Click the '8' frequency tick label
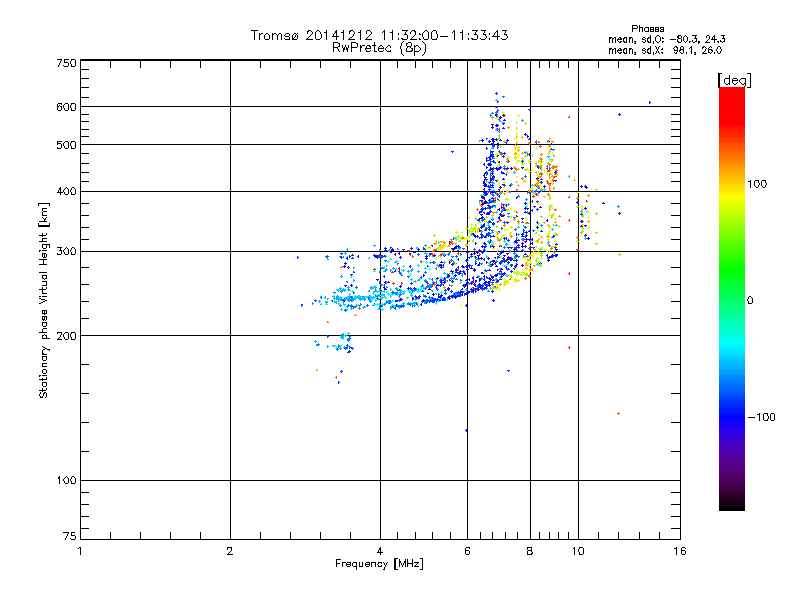This screenshot has height=600, width=800. coord(530,551)
